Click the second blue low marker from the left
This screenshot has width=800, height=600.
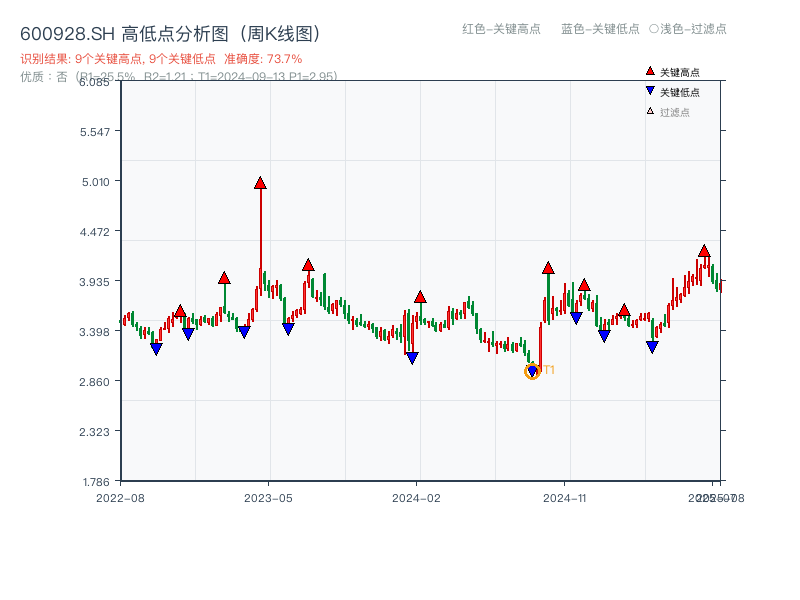(x=188, y=334)
